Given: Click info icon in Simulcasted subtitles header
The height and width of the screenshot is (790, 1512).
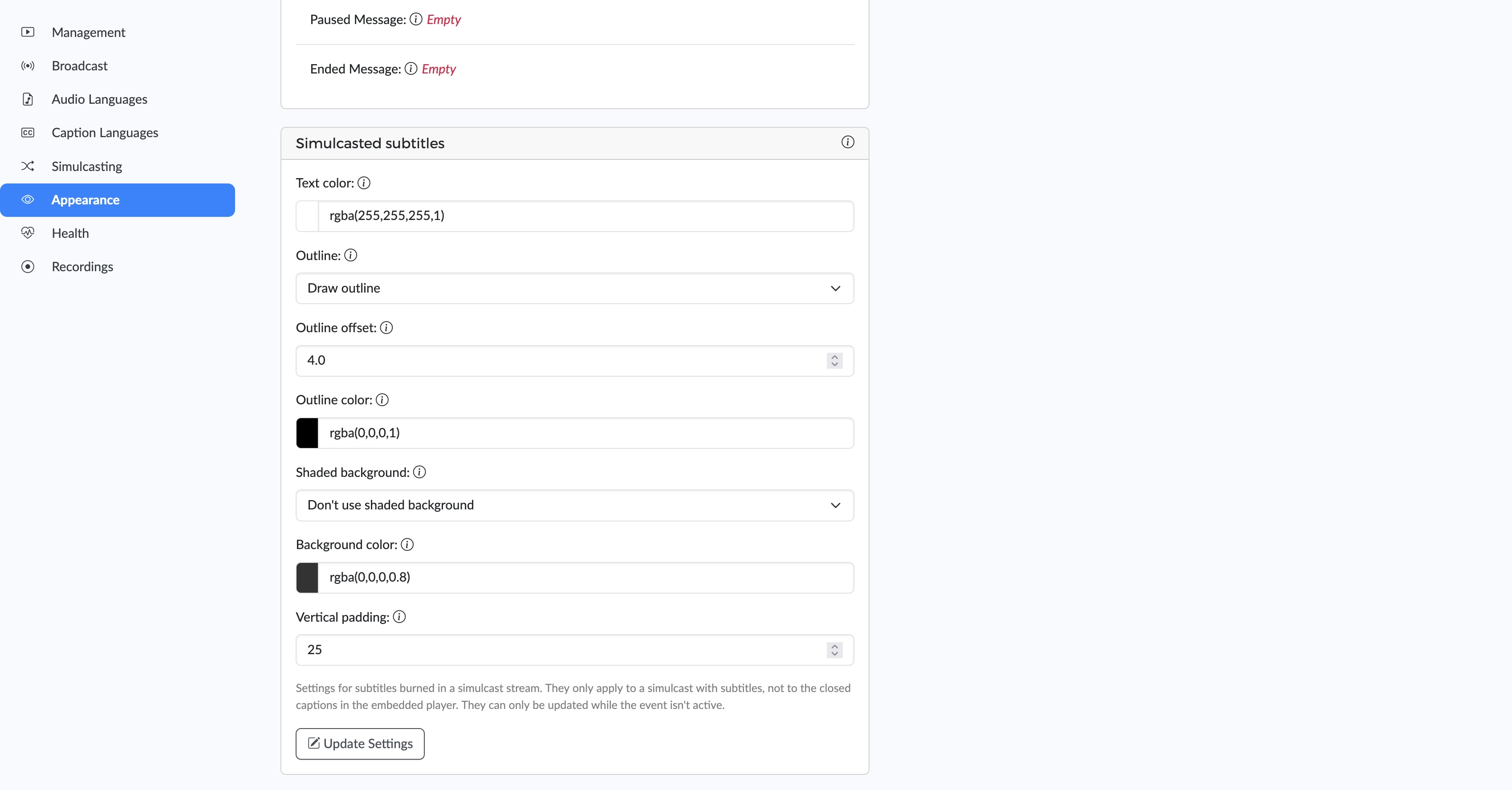Looking at the screenshot, I should (x=848, y=142).
